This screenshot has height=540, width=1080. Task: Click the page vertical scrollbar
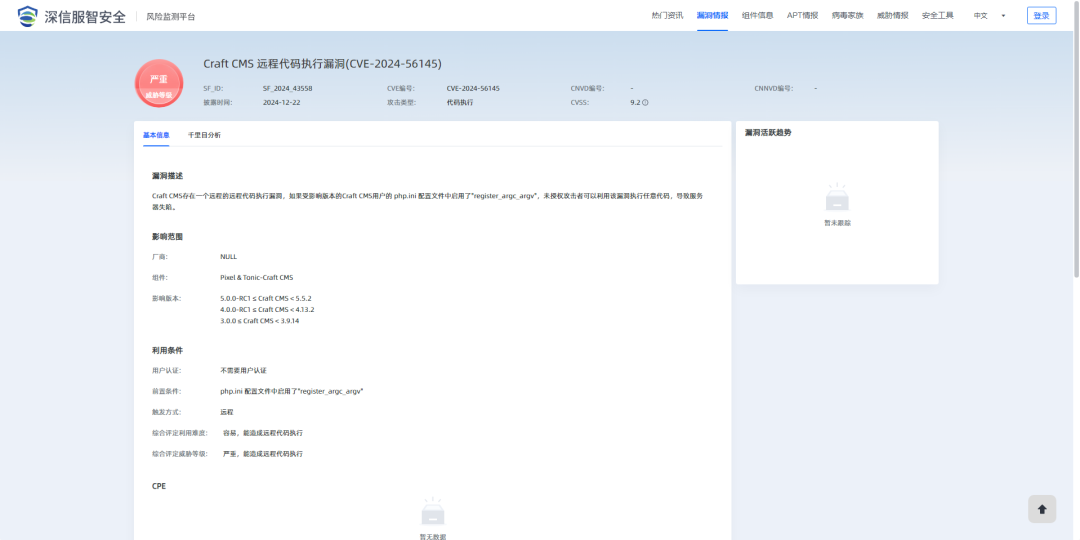point(1076,138)
